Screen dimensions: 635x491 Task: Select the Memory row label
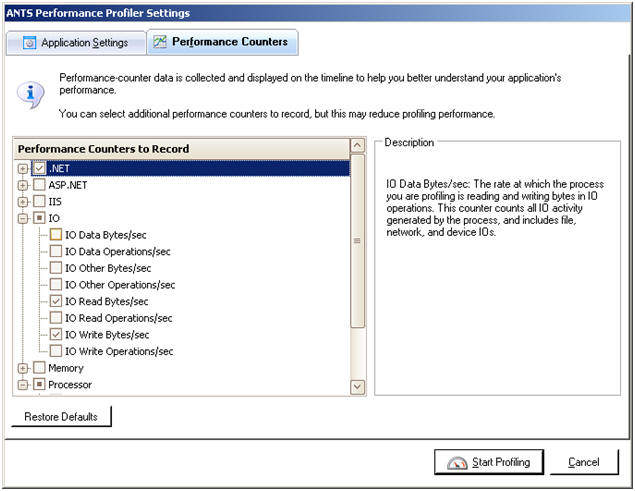pos(66,368)
